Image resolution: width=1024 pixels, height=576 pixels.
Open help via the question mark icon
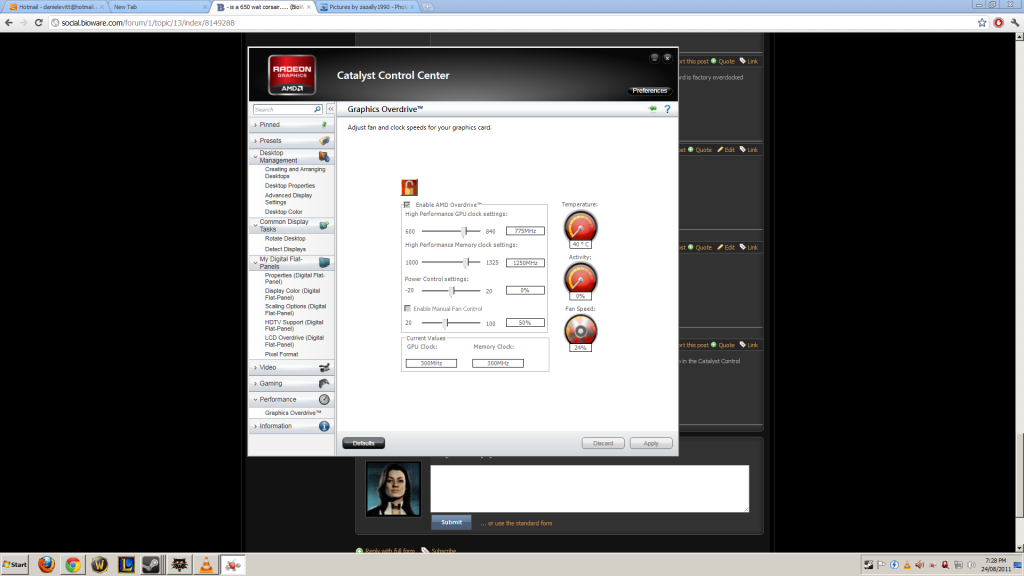[x=667, y=109]
